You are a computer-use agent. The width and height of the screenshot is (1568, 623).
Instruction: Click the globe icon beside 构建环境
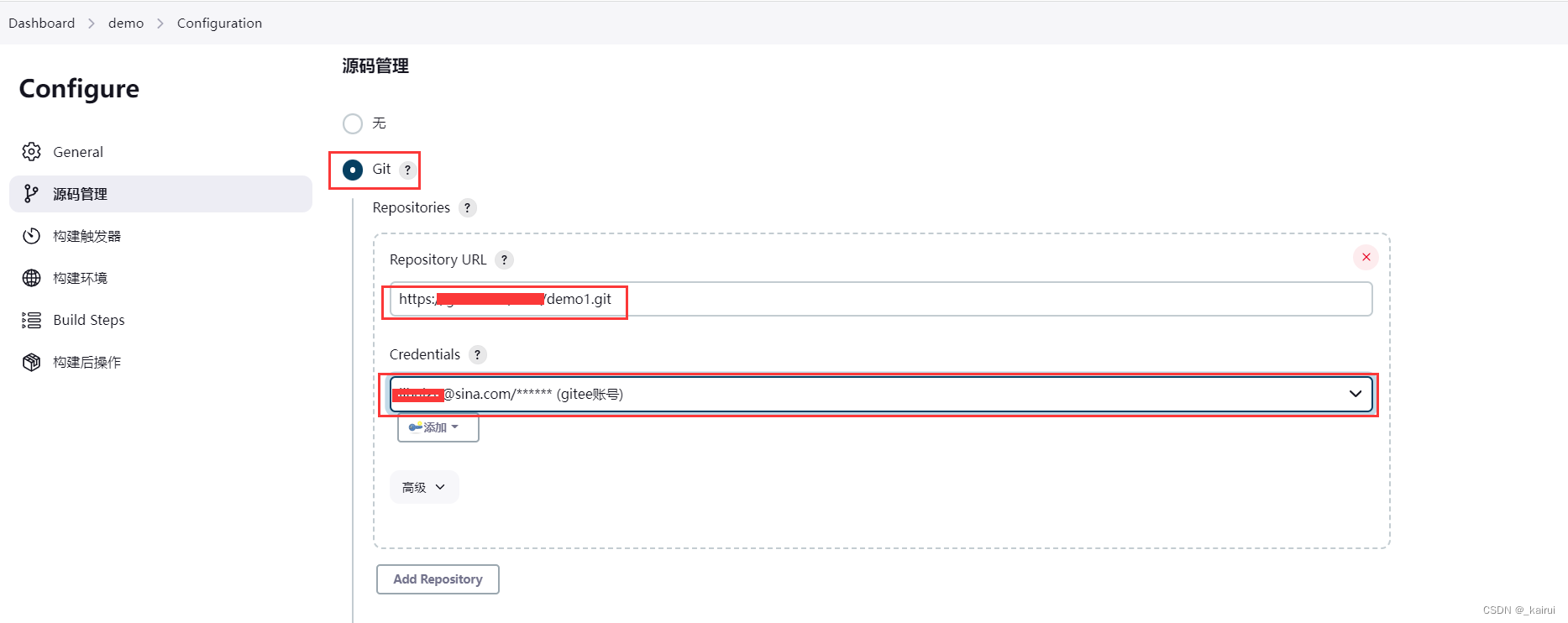coord(31,278)
